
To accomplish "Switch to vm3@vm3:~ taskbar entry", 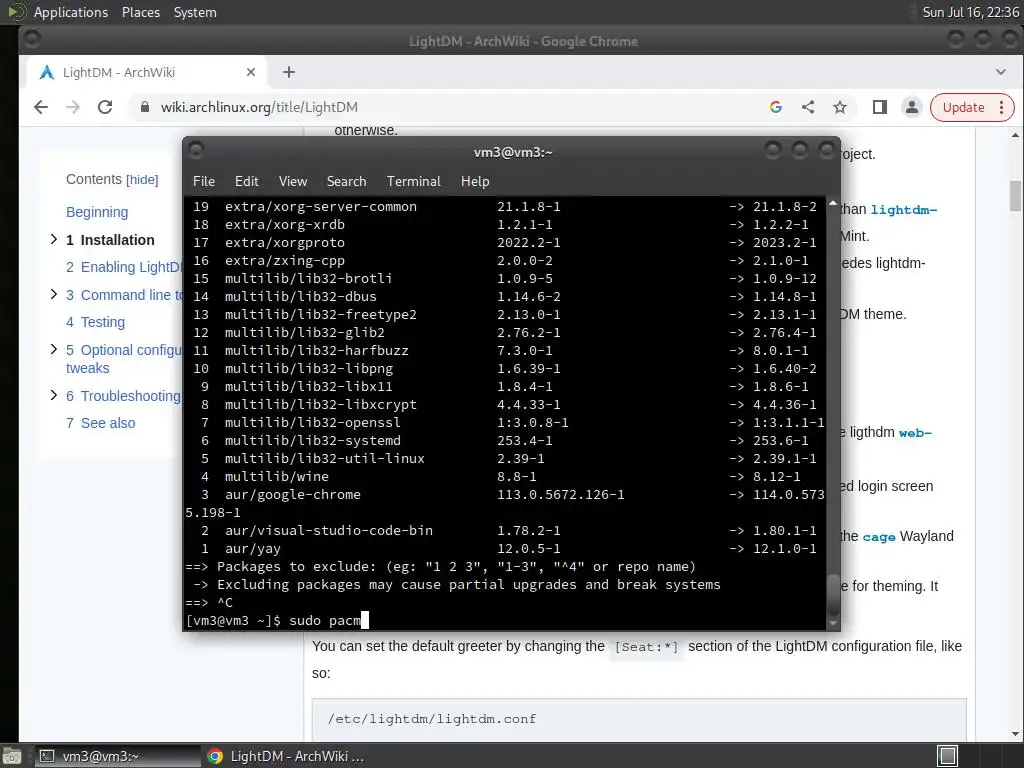I will tap(116, 756).
